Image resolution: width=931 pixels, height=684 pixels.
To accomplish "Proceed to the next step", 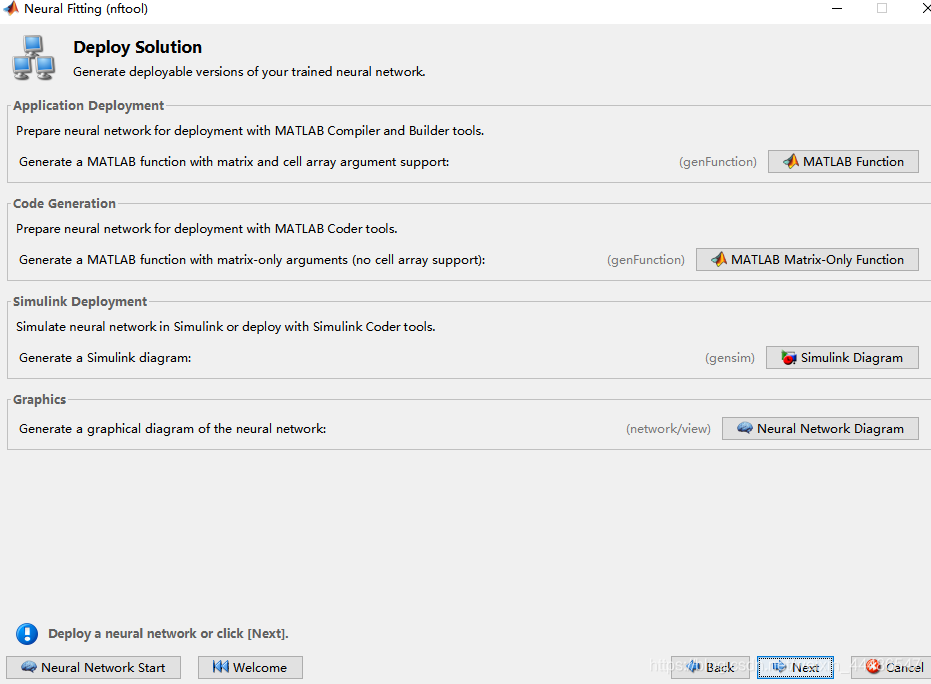I will (x=795, y=667).
